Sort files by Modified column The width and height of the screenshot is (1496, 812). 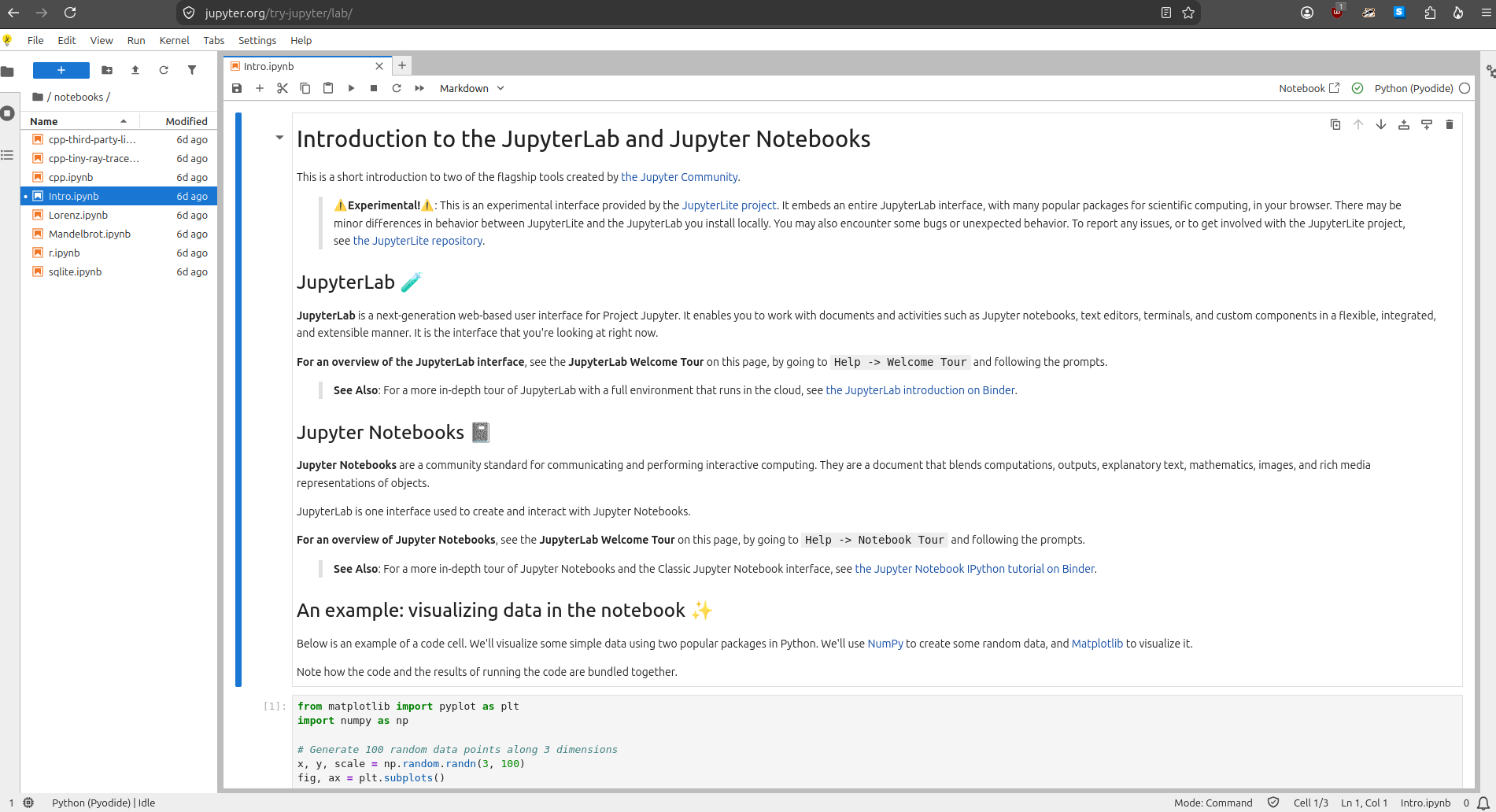coord(179,121)
